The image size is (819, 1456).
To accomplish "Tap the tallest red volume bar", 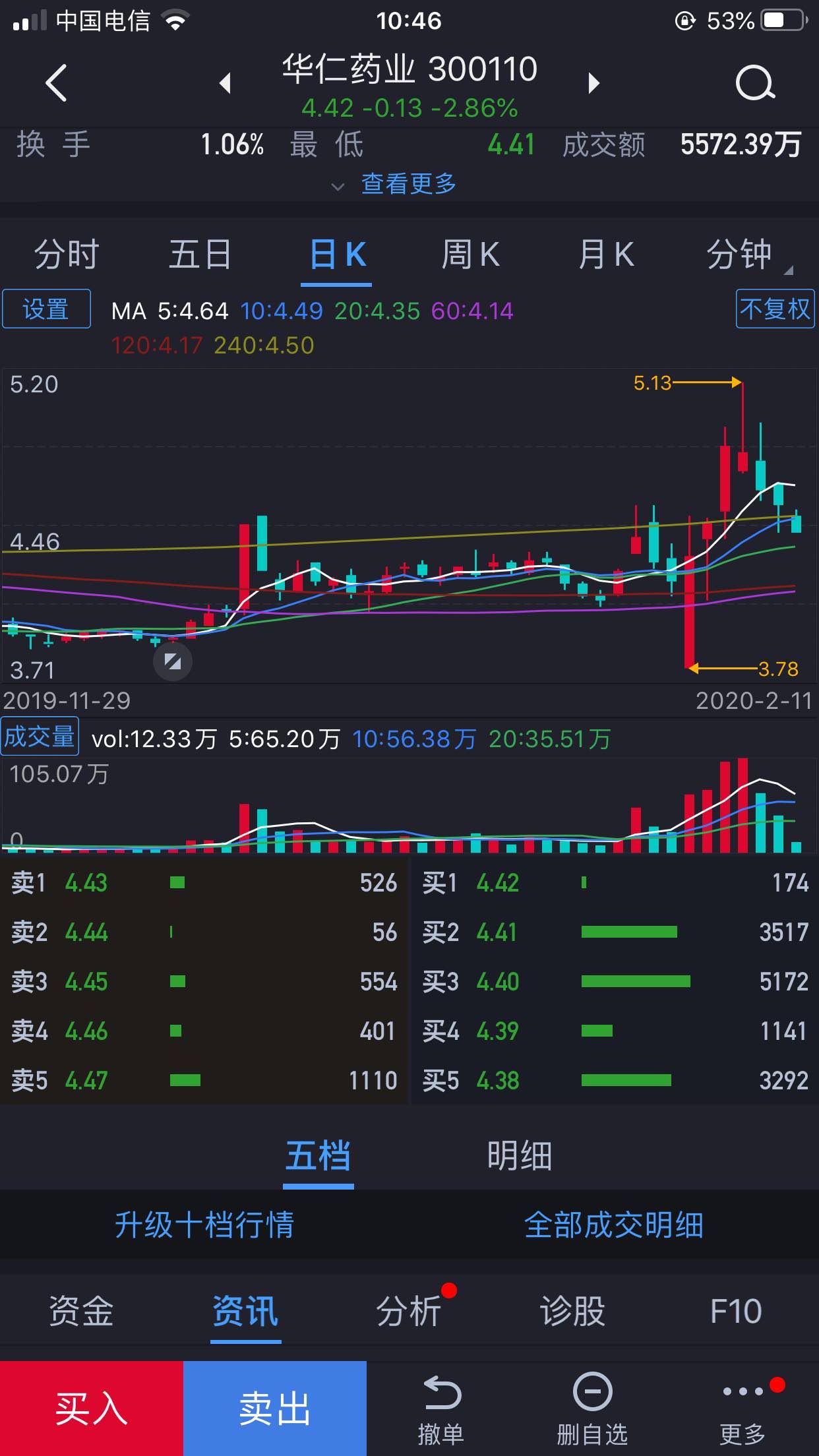I will (x=743, y=805).
